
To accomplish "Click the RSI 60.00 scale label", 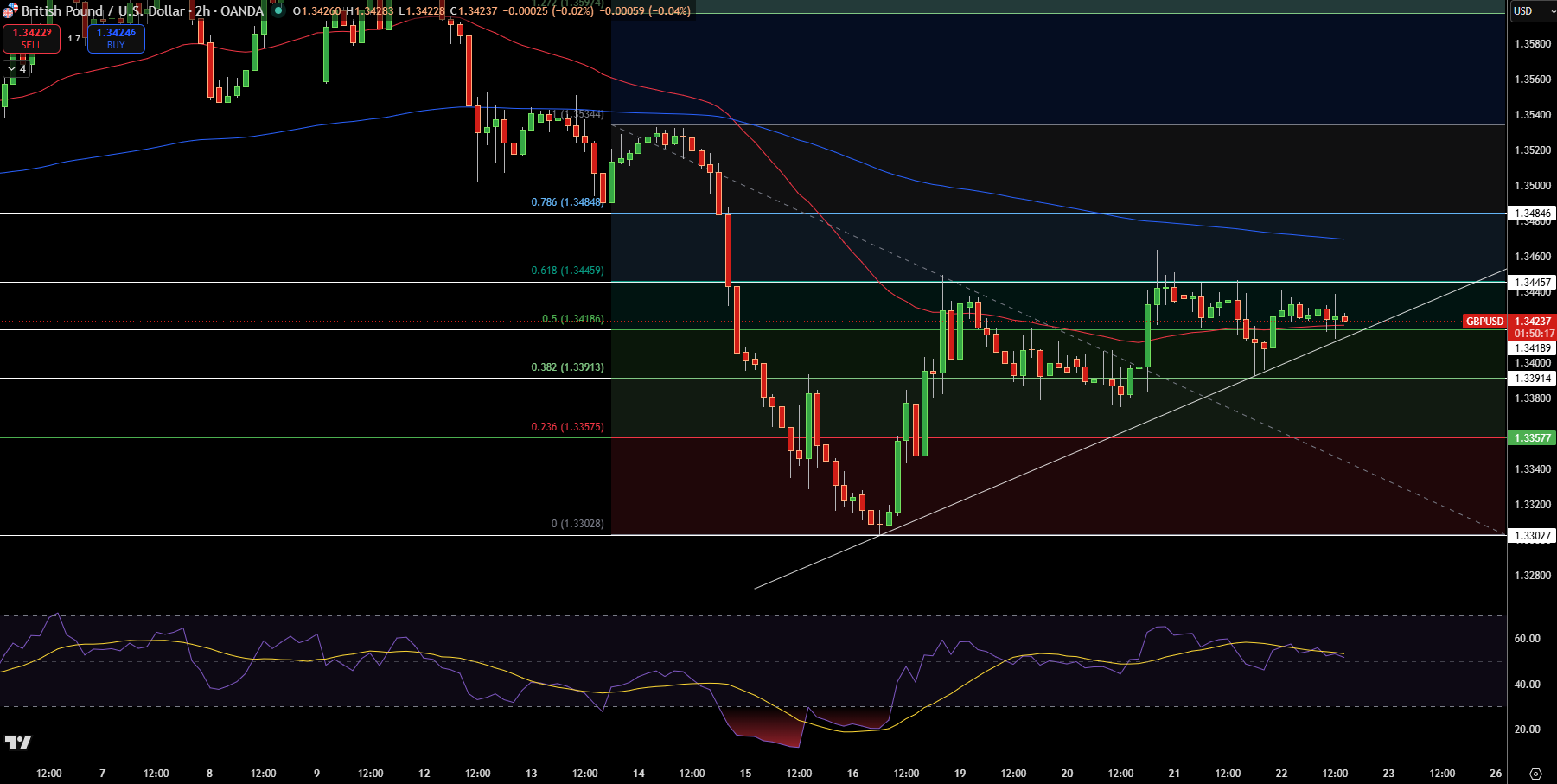I will click(1527, 639).
